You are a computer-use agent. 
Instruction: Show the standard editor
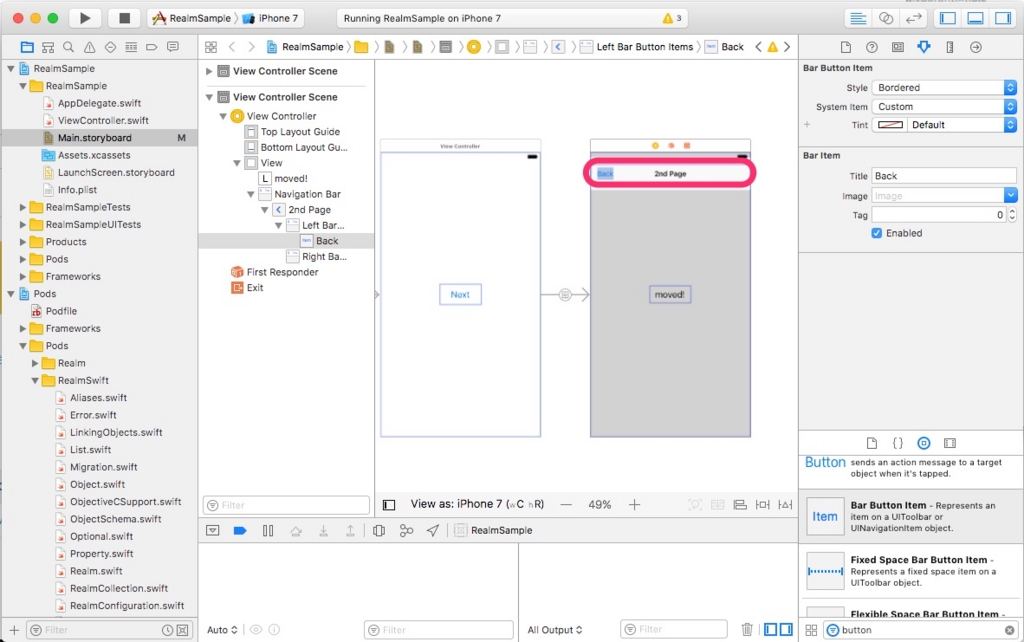(858, 18)
